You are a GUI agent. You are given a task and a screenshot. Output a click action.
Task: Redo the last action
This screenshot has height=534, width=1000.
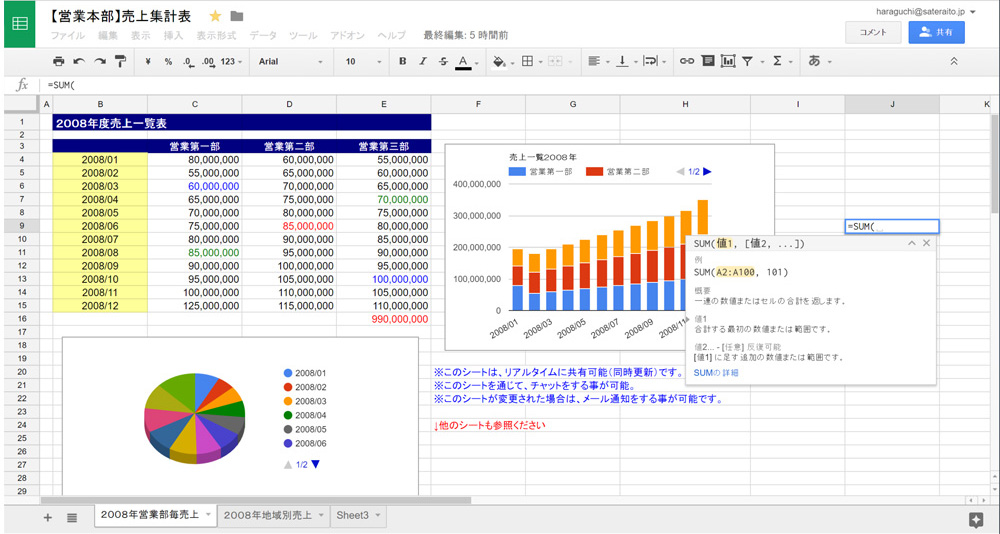click(99, 62)
